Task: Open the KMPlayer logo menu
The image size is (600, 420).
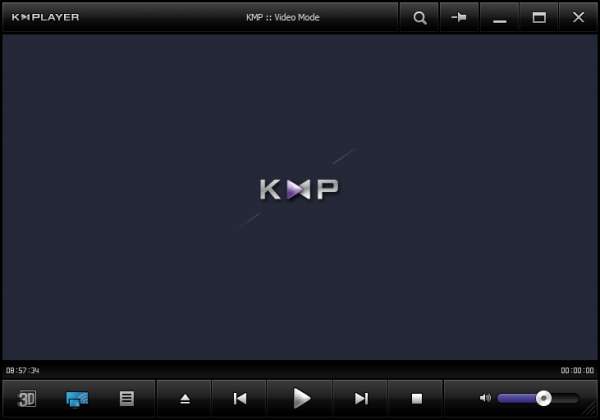Action: pyautogui.click(x=46, y=17)
